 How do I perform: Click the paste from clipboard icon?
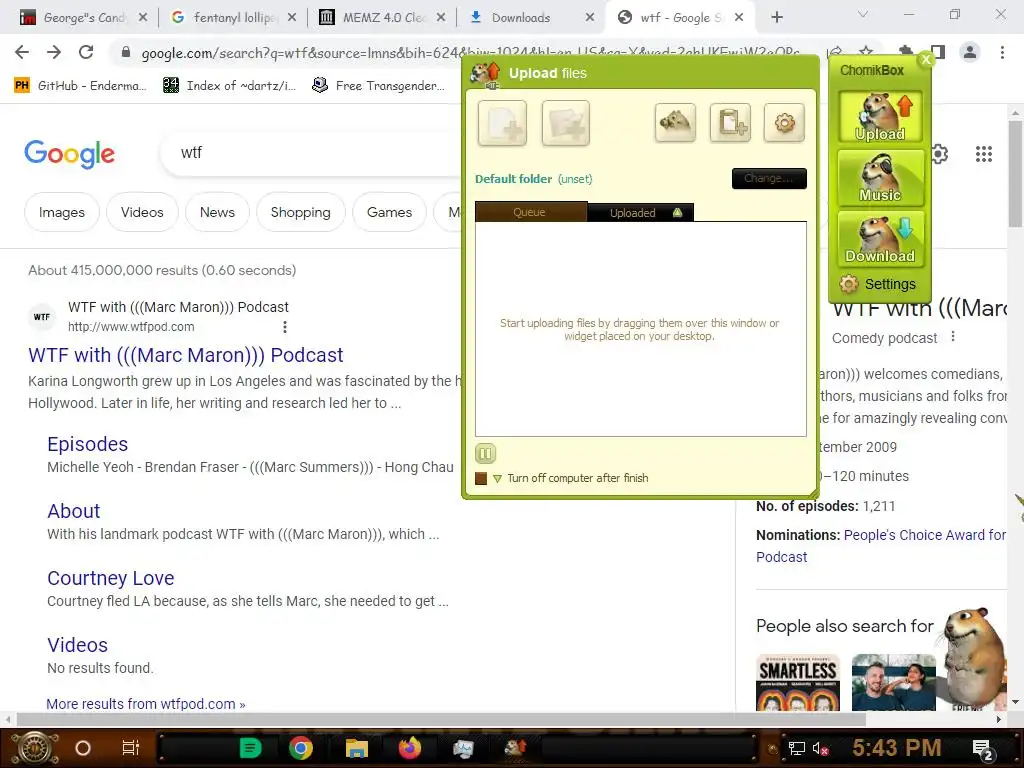[x=730, y=122]
